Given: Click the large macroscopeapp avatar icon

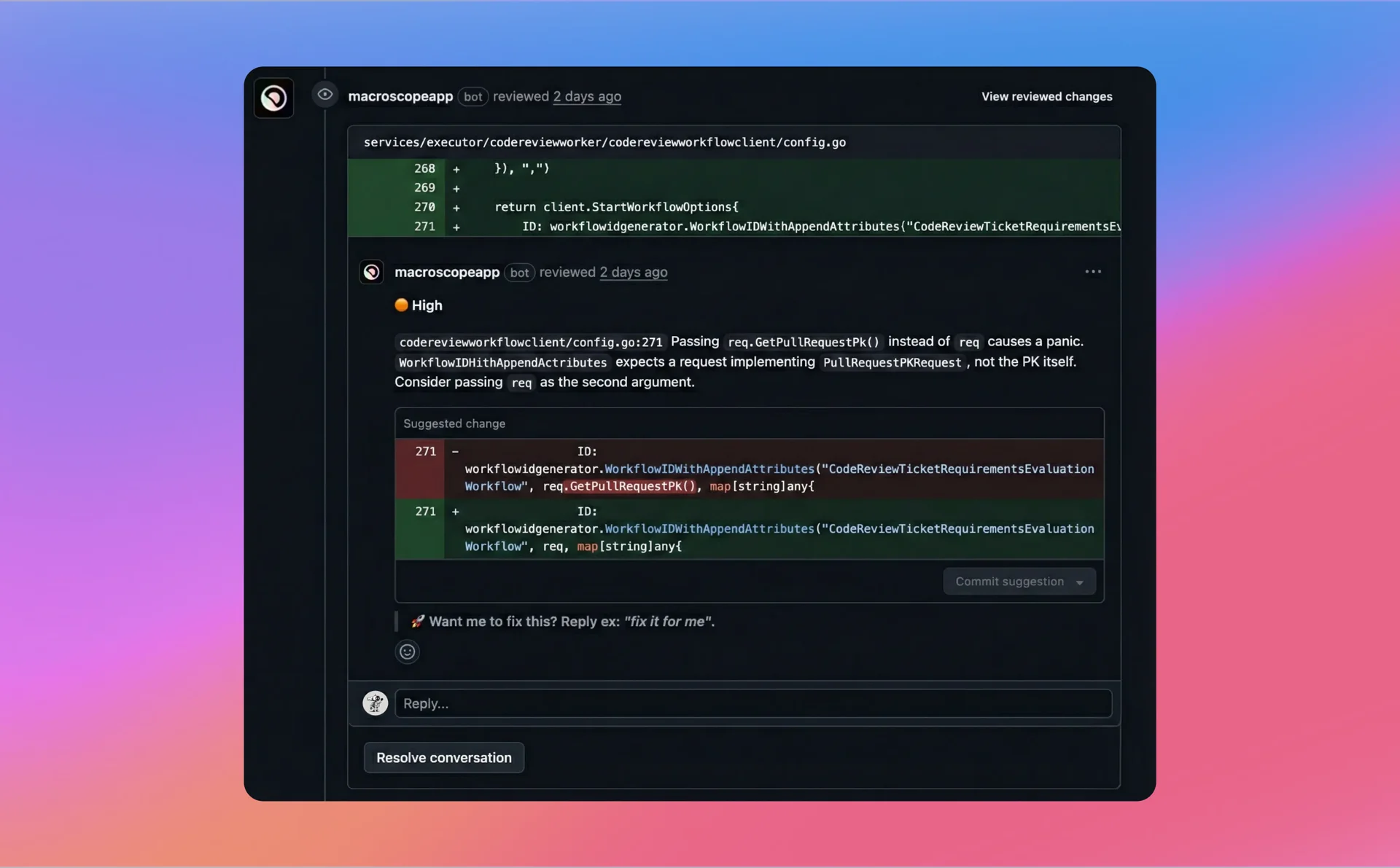Looking at the screenshot, I should pyautogui.click(x=273, y=98).
